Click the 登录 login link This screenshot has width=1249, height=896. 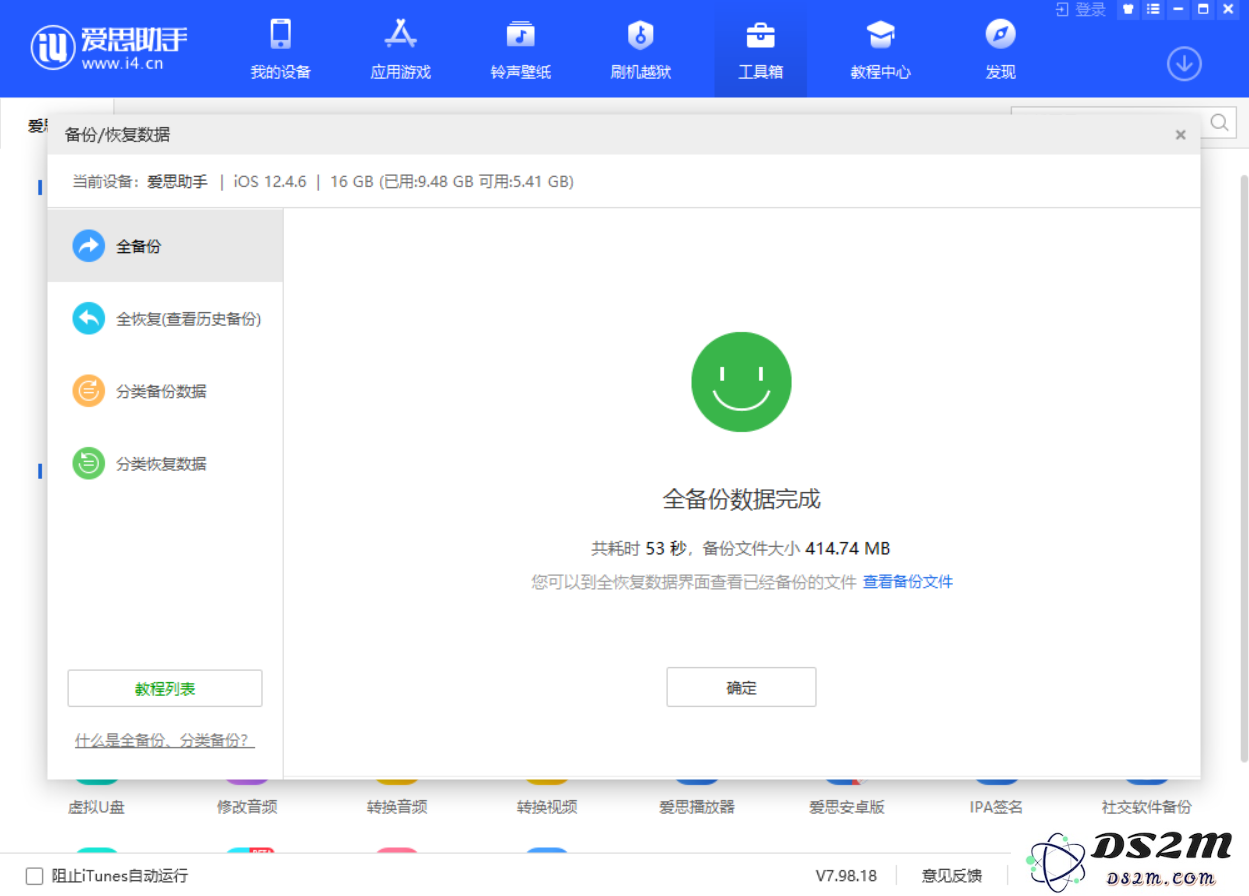[1080, 9]
